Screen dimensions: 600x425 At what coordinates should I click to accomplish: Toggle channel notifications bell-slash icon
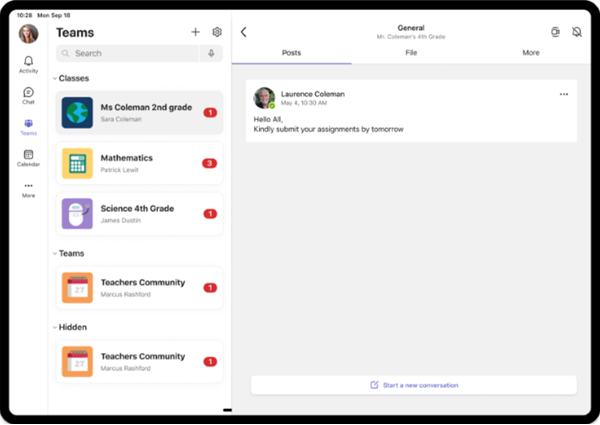[x=577, y=32]
